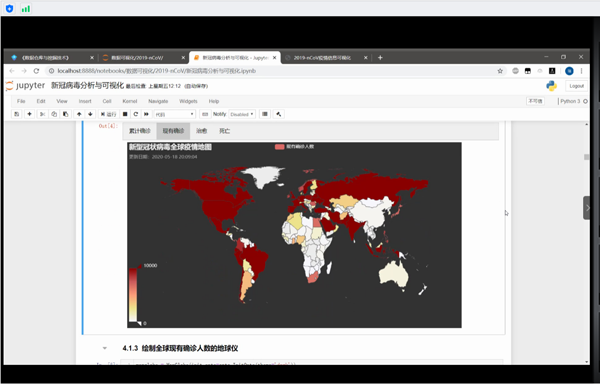This screenshot has width=600, height=384.
Task: Switch to the 2019-nCoV疫情信息可视化 browser tab
Action: click(325, 58)
